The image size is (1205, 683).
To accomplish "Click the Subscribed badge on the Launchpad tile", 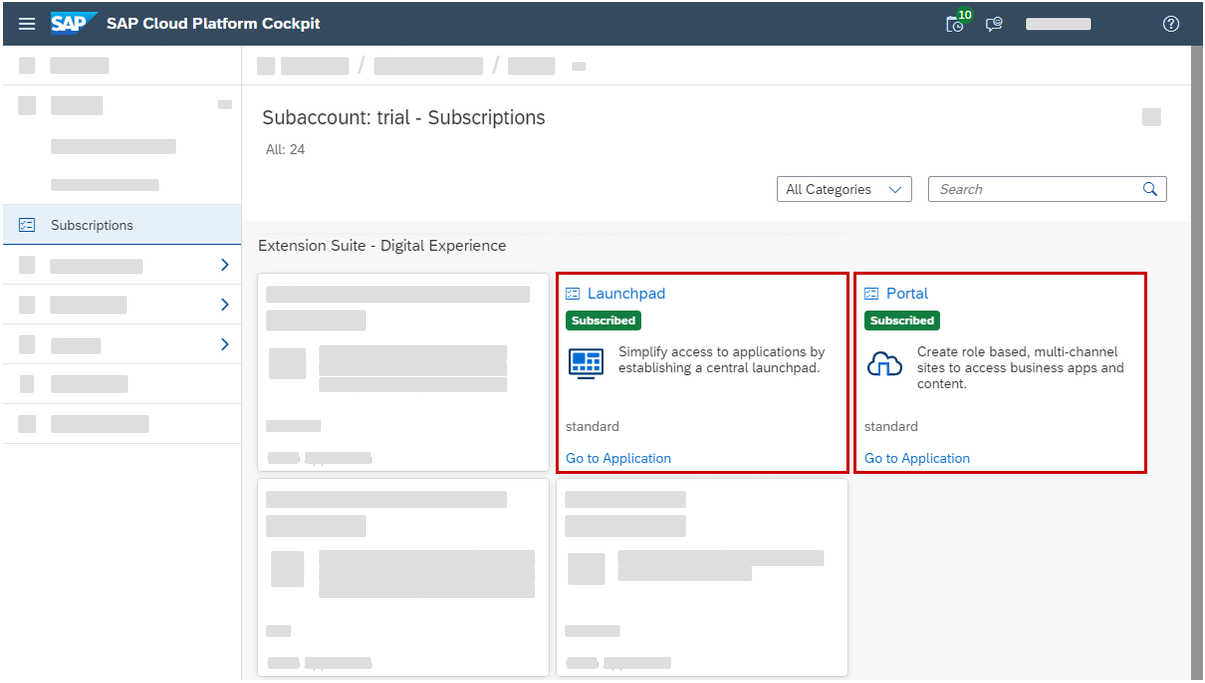I will (x=603, y=320).
